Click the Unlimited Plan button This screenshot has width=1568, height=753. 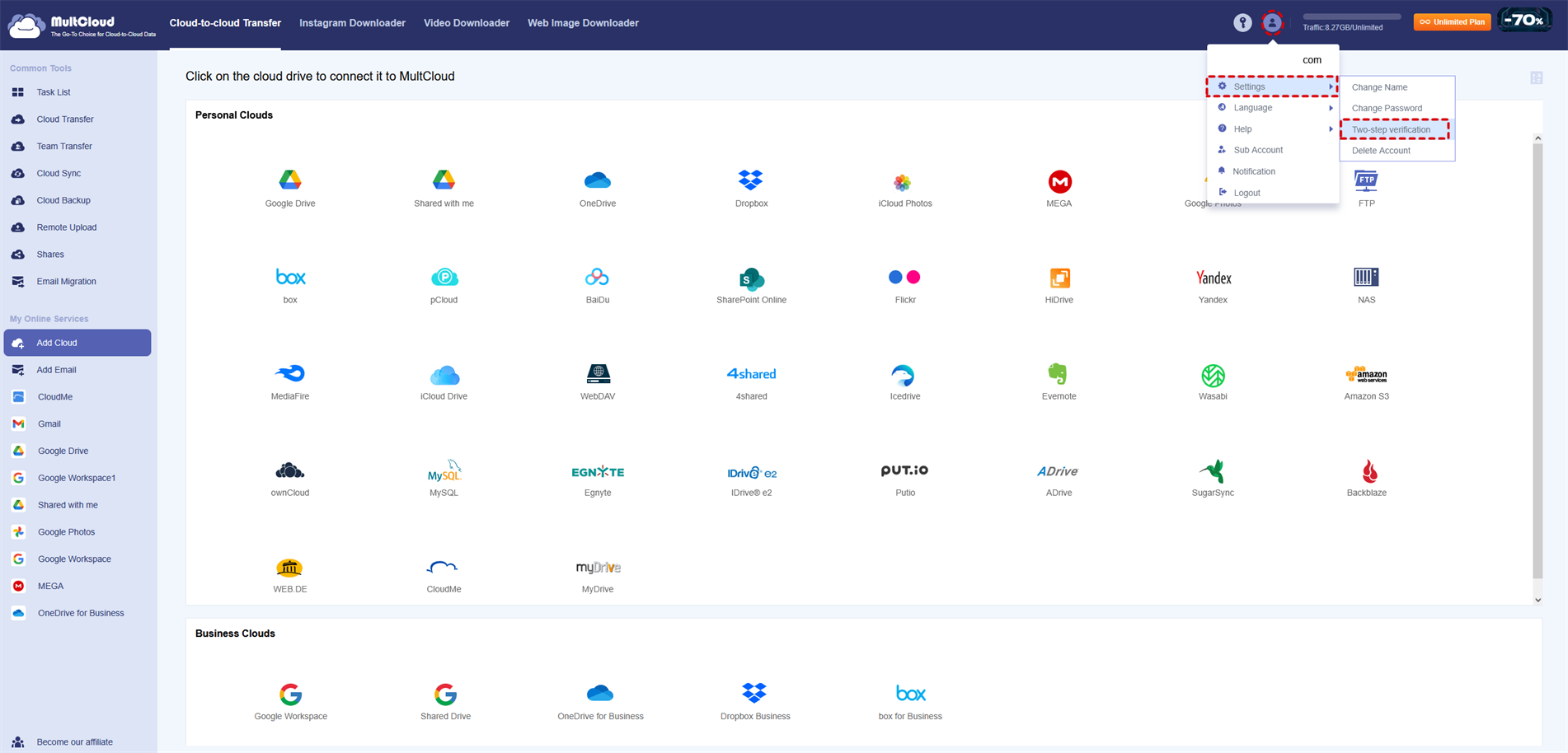(1452, 22)
